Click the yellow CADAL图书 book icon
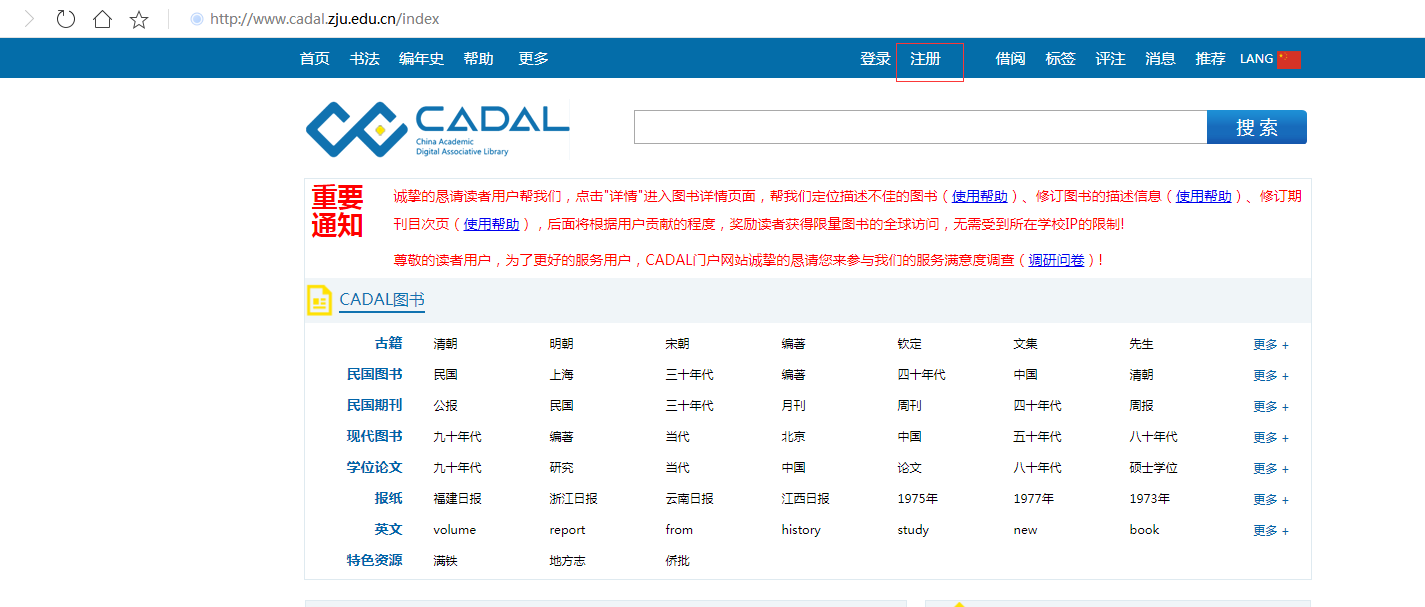 (x=319, y=300)
